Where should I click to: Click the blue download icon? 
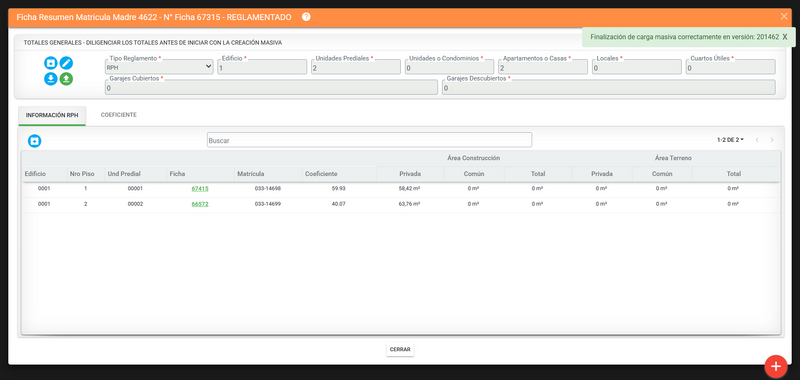[x=51, y=79]
